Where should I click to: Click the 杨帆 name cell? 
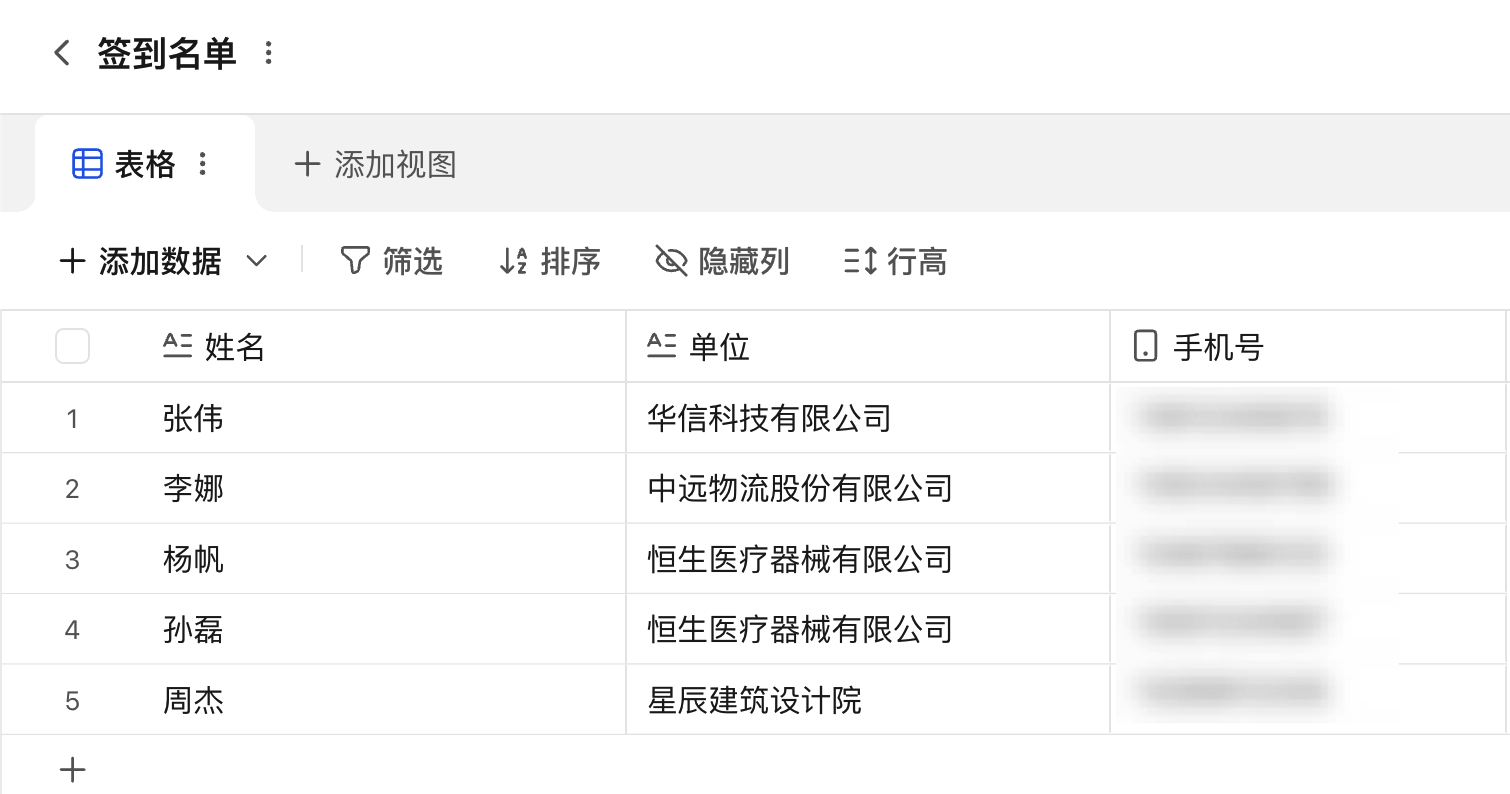[x=385, y=559]
